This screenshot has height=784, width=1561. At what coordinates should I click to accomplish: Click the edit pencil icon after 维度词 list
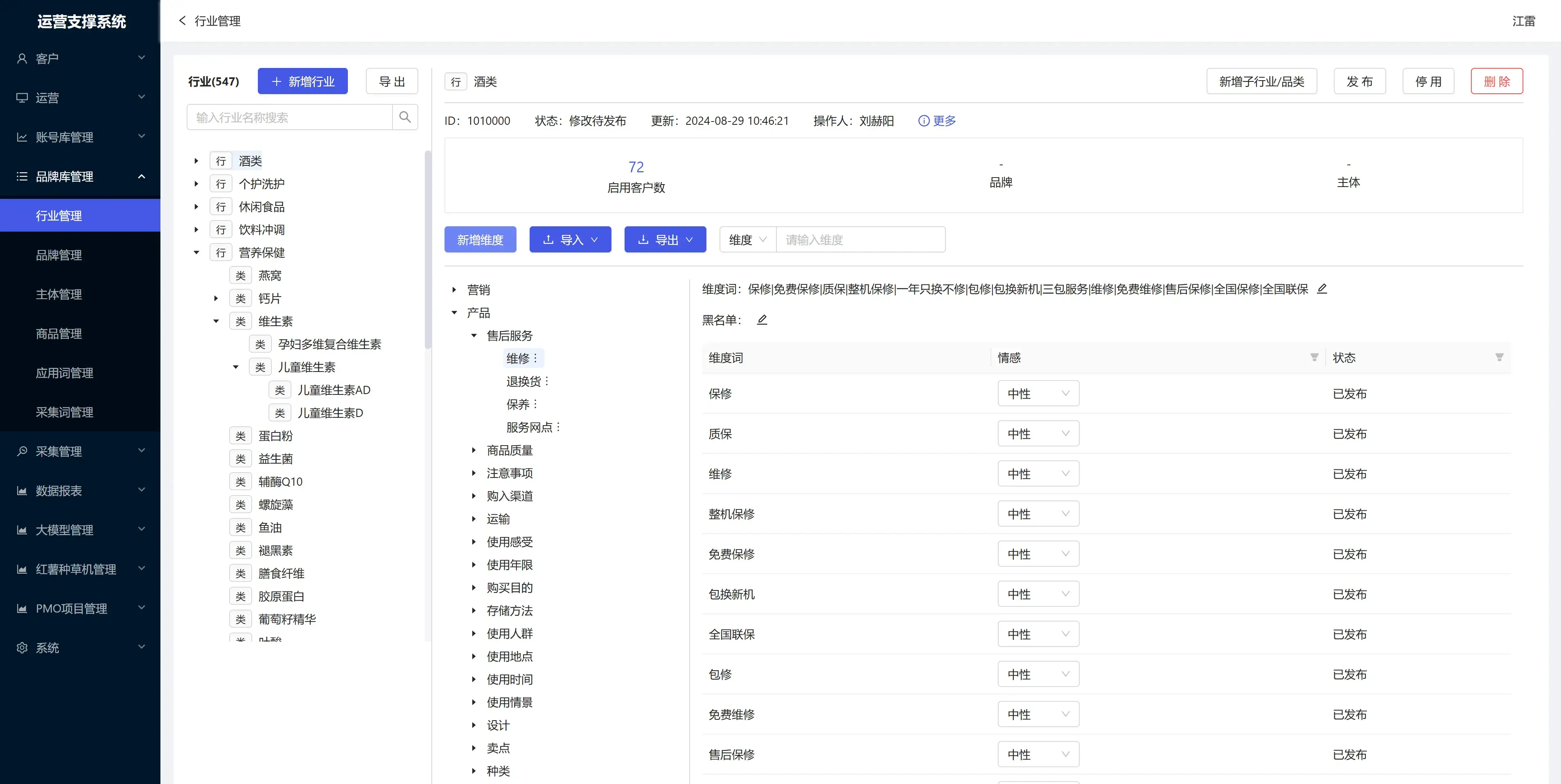coord(1322,289)
